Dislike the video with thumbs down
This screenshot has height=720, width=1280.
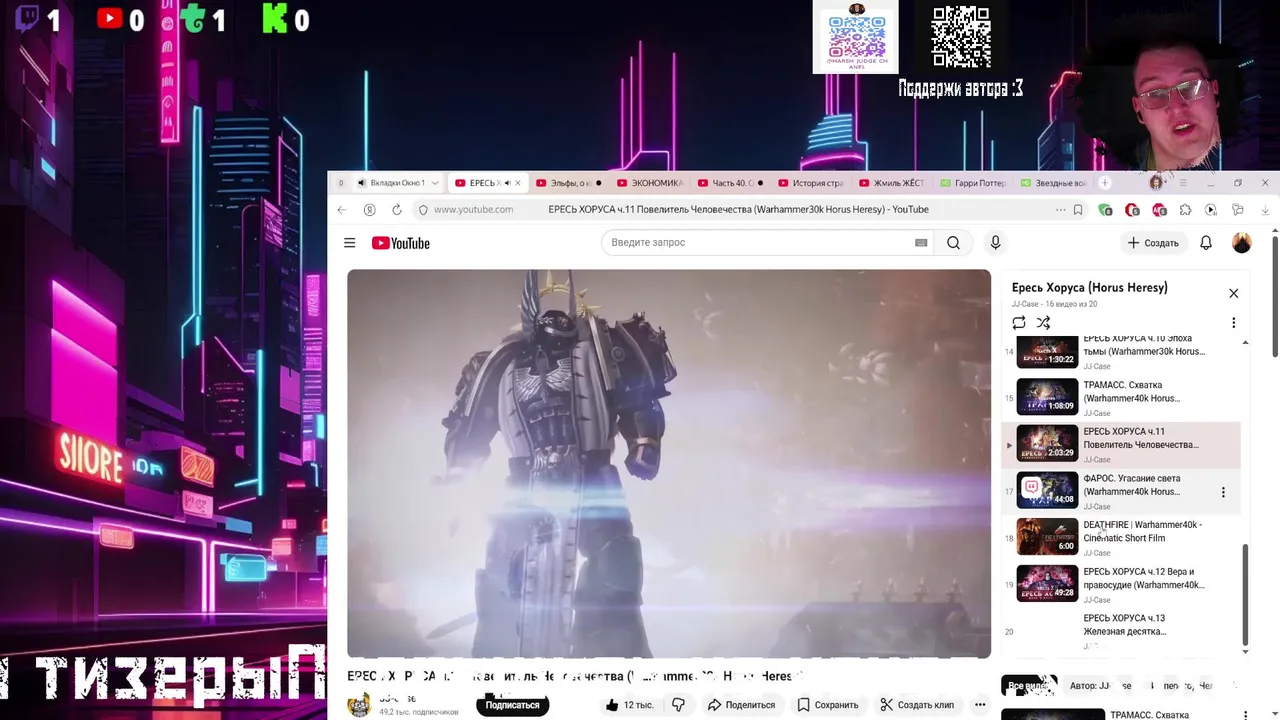(x=678, y=705)
